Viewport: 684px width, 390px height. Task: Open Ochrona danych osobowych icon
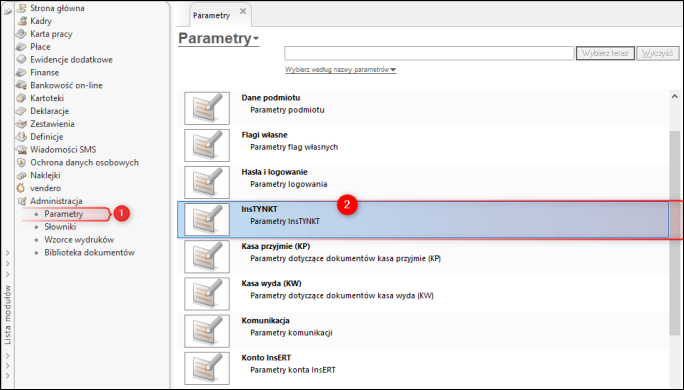click(22, 162)
